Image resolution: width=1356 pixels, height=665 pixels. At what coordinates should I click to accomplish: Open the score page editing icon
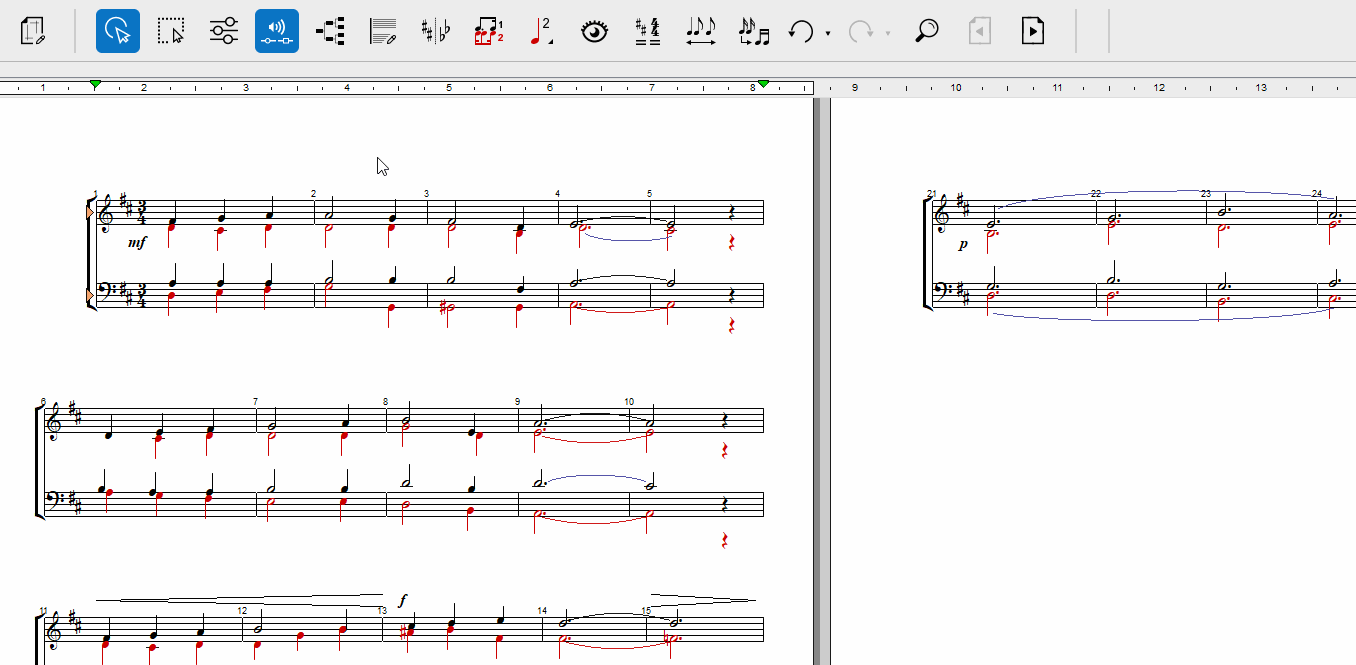34,31
